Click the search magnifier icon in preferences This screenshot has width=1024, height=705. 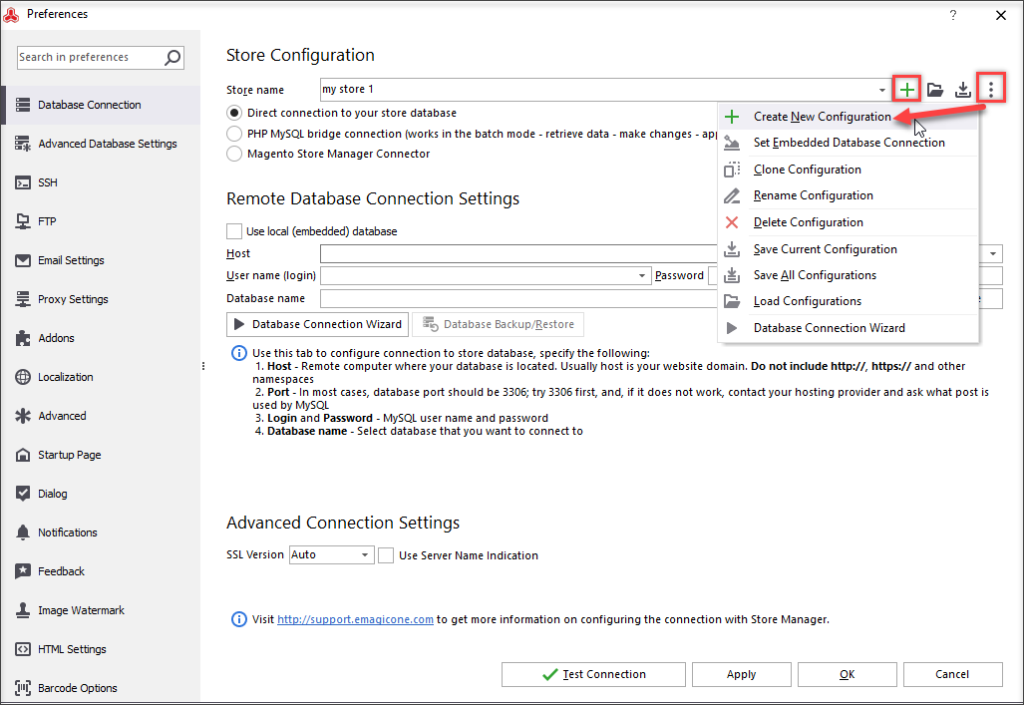(x=173, y=58)
